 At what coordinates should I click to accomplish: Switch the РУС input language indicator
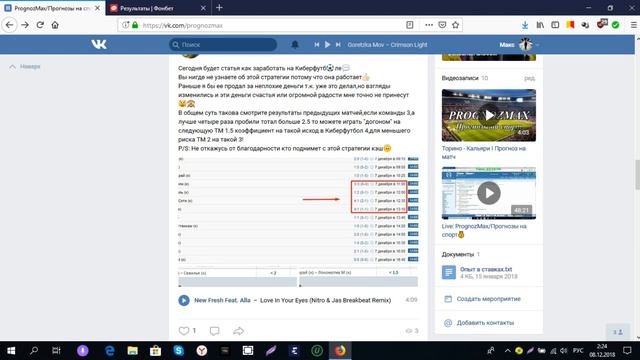[x=578, y=351]
